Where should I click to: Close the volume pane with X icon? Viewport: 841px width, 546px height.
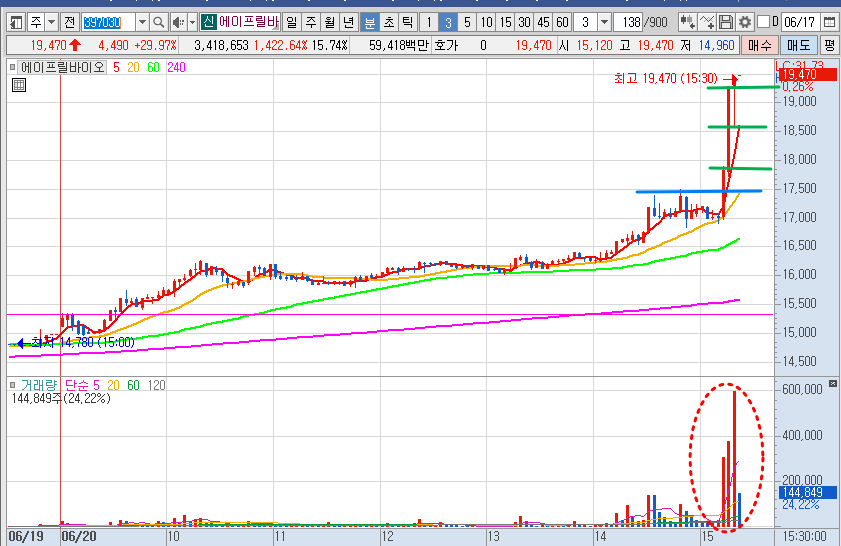pos(832,383)
